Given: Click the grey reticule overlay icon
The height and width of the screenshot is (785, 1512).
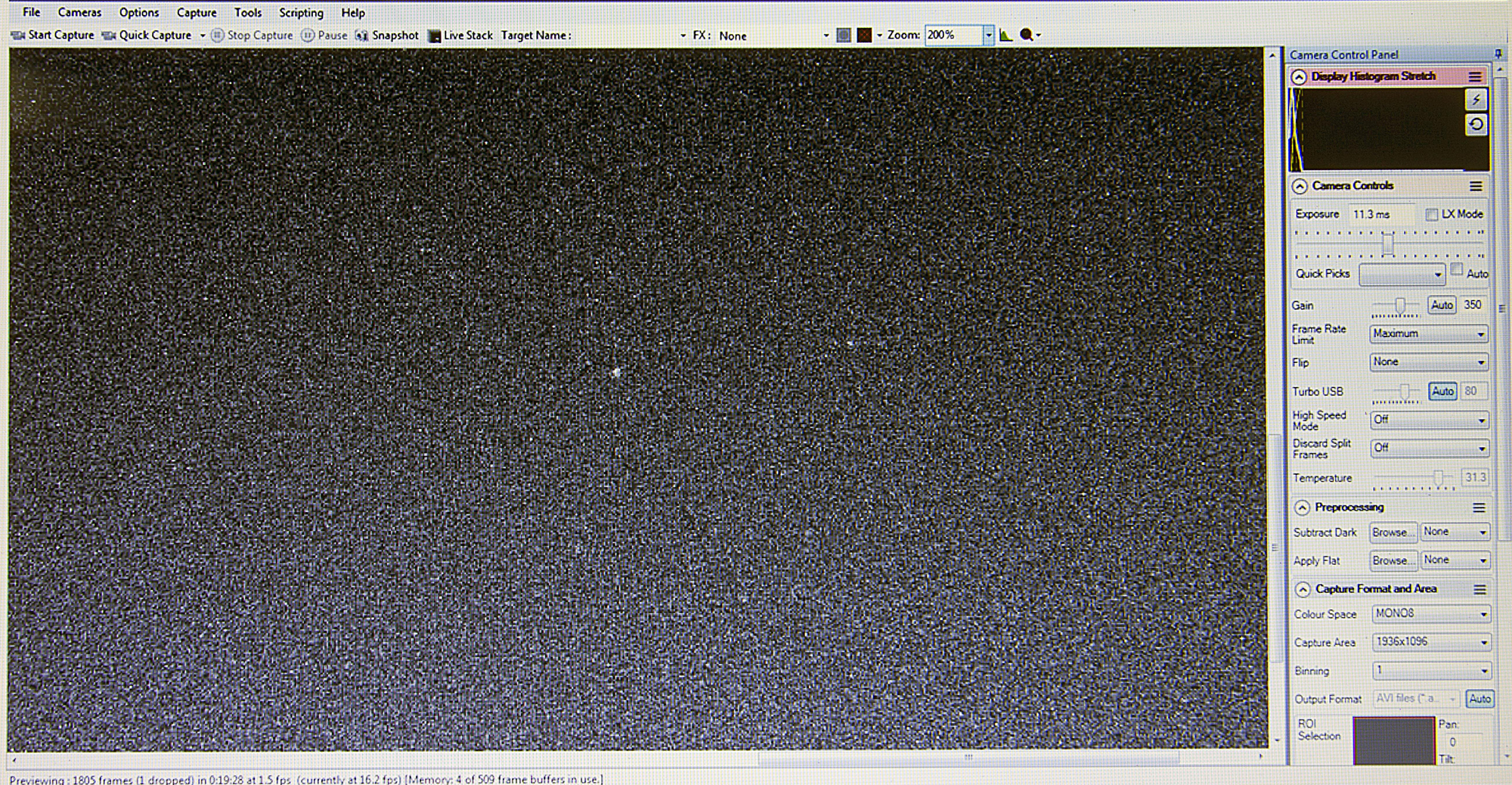Looking at the screenshot, I should (x=844, y=36).
